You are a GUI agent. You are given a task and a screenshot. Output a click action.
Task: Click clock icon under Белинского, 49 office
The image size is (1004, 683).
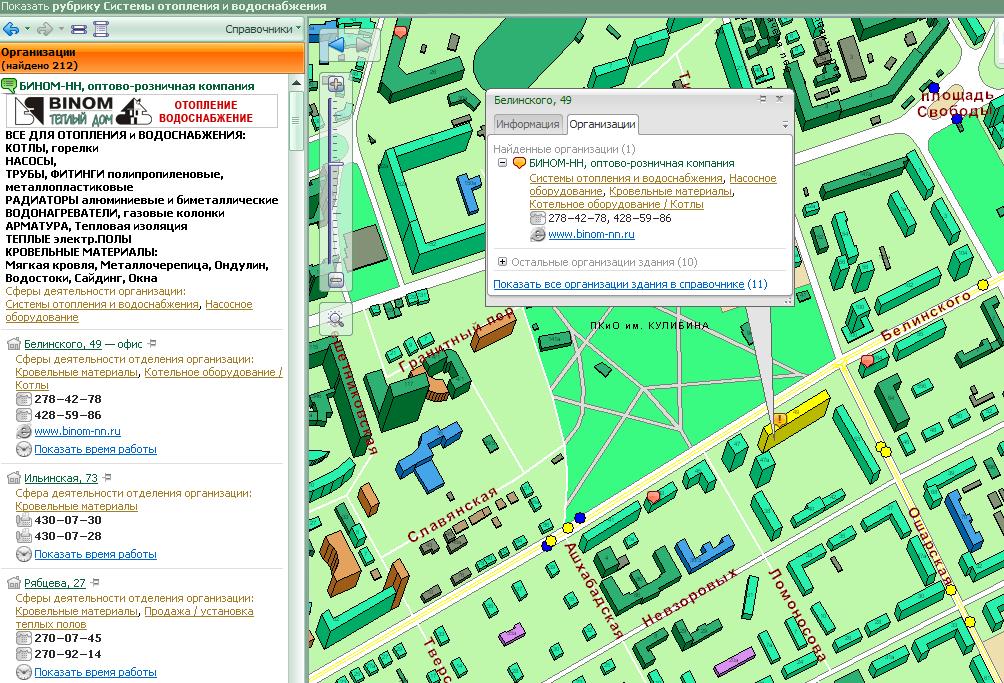23,449
